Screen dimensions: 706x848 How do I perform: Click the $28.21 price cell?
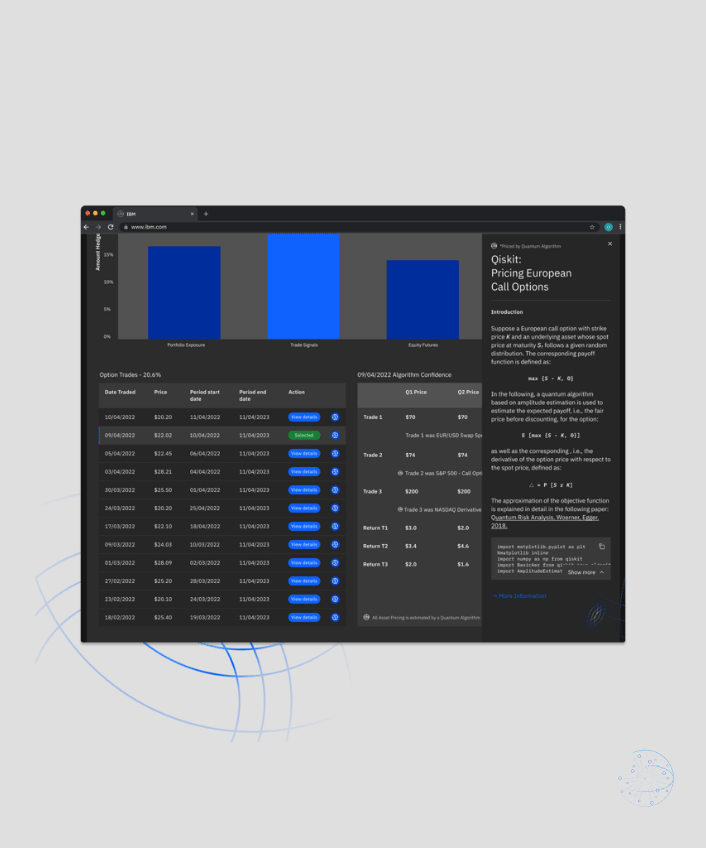(x=163, y=472)
